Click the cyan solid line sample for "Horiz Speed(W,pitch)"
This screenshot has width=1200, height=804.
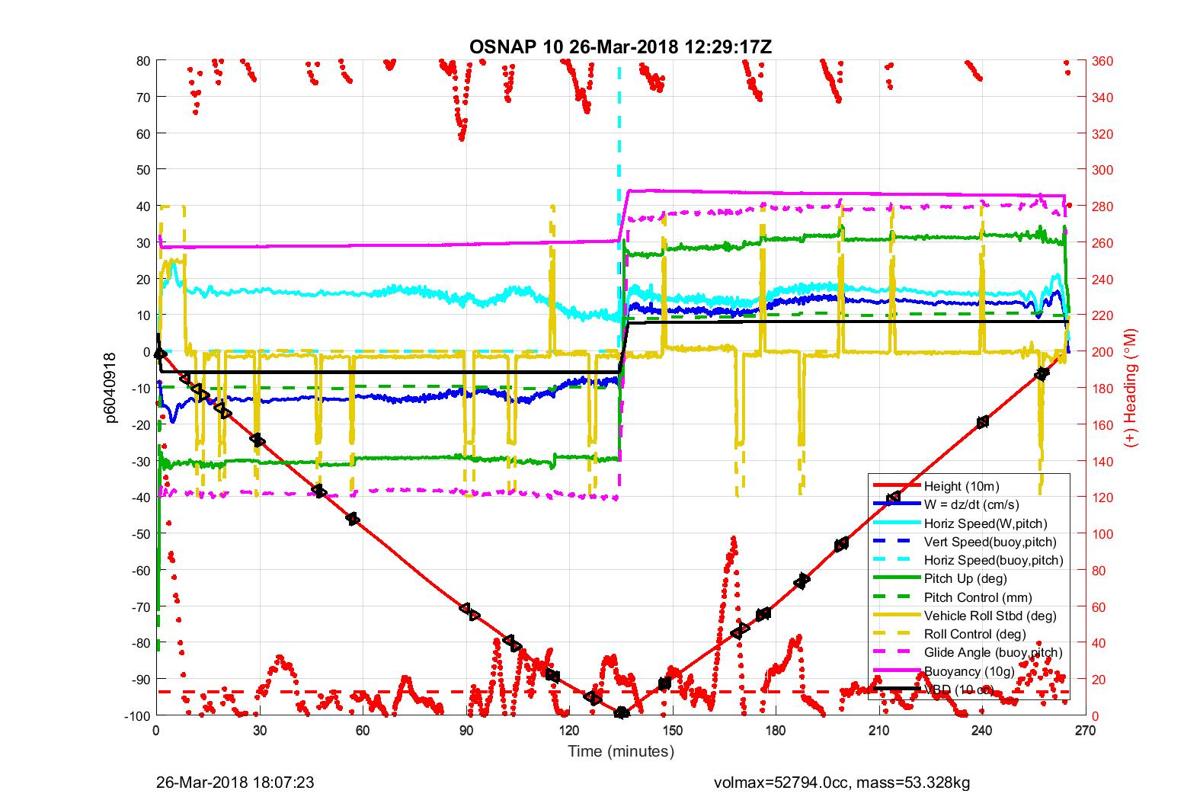pyautogui.click(x=896, y=522)
